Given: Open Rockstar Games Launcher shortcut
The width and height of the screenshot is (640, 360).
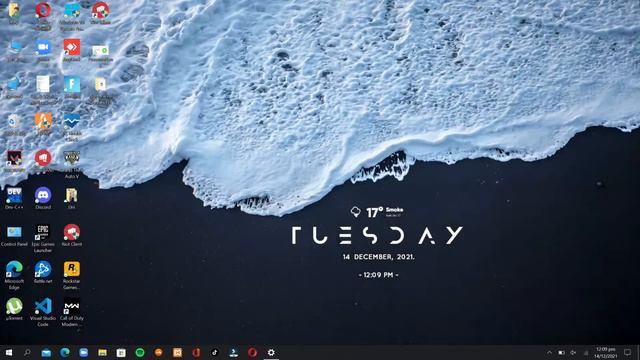Looking at the screenshot, I should (x=72, y=275).
